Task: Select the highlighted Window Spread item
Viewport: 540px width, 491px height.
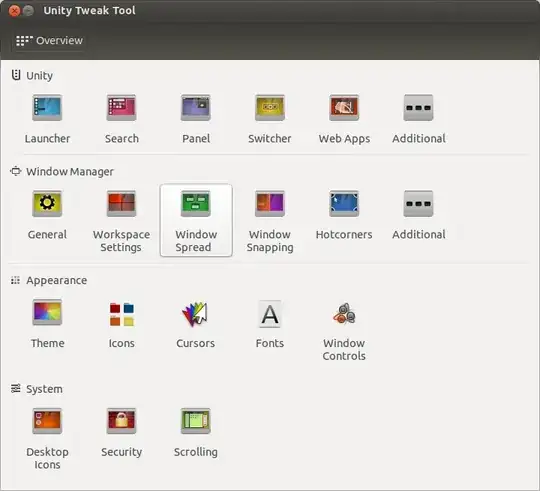Action: click(196, 220)
